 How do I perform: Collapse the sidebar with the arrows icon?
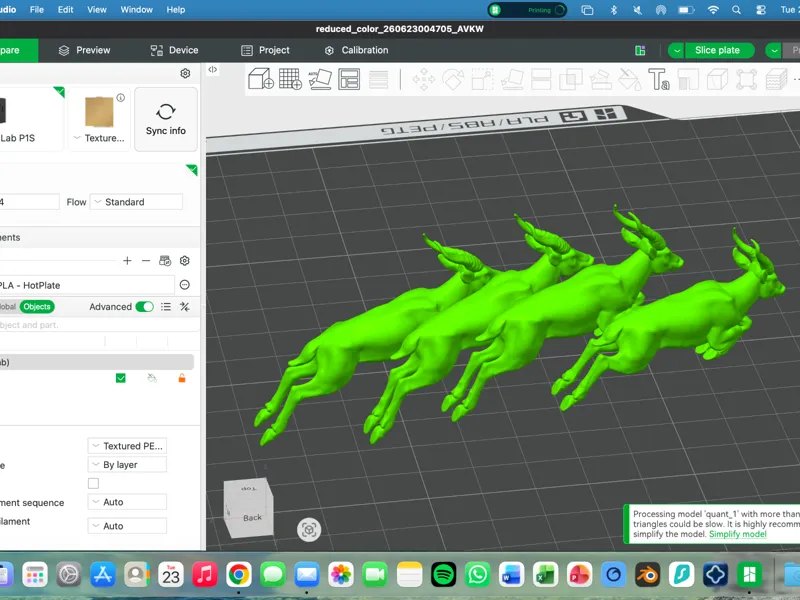[x=213, y=69]
